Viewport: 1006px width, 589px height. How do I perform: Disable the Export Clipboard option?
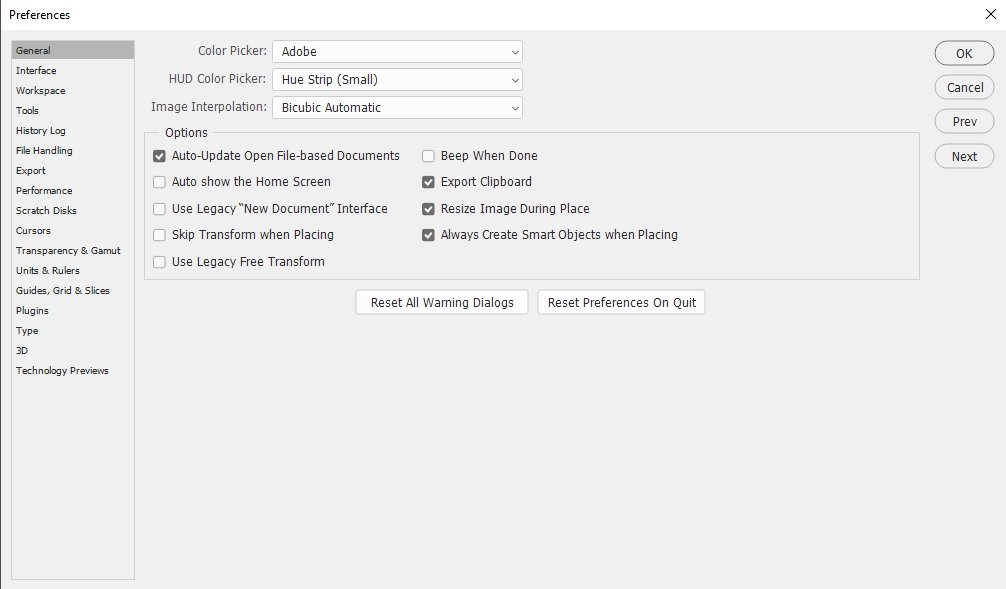[428, 182]
